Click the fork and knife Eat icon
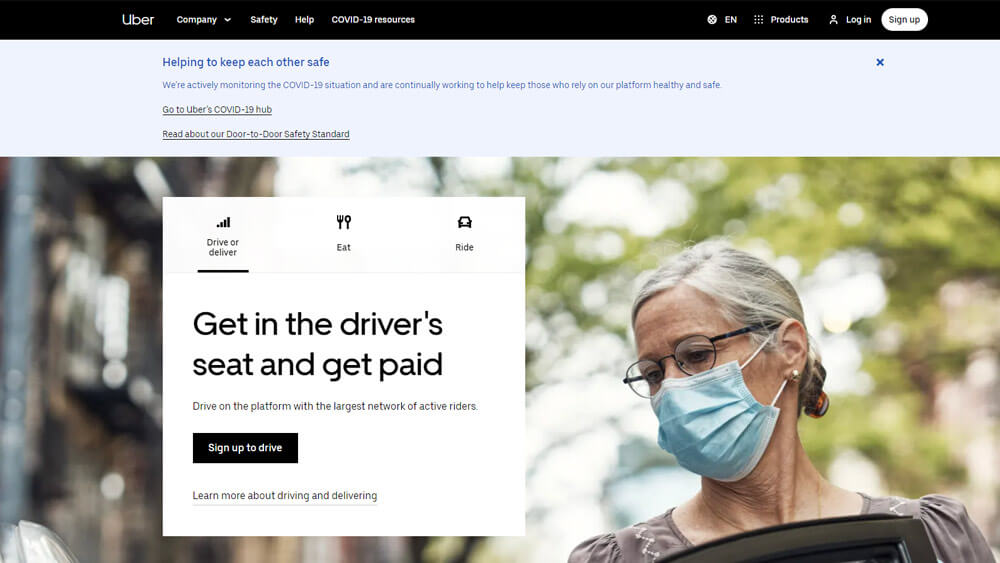 tap(344, 222)
